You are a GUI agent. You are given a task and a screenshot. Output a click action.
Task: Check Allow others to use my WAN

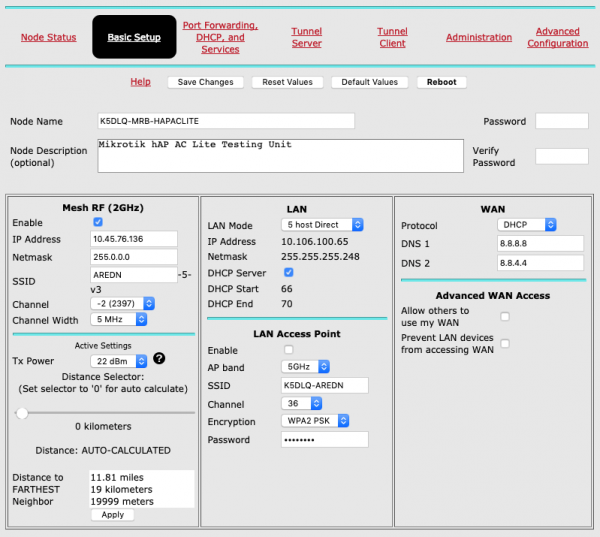[505, 317]
